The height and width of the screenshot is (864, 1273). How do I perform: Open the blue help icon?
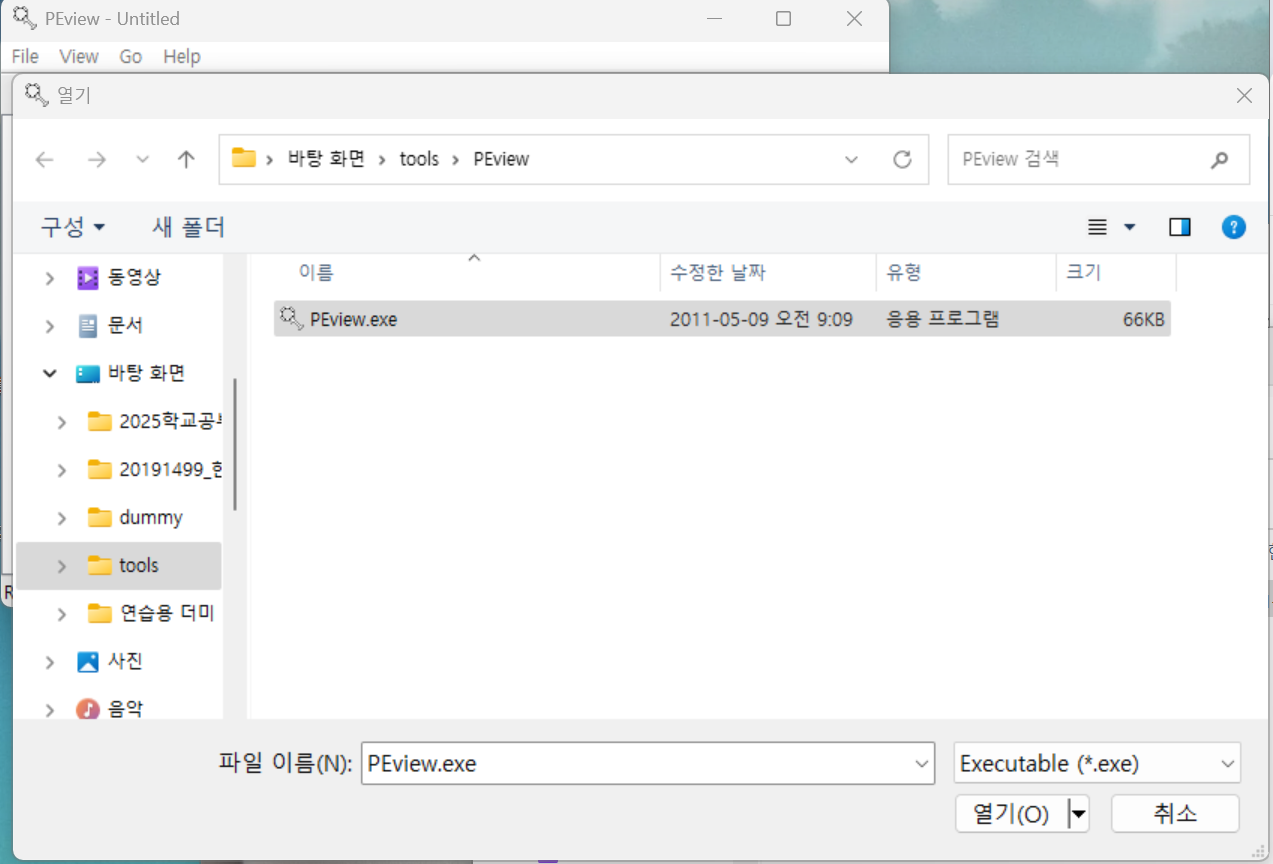1234,227
